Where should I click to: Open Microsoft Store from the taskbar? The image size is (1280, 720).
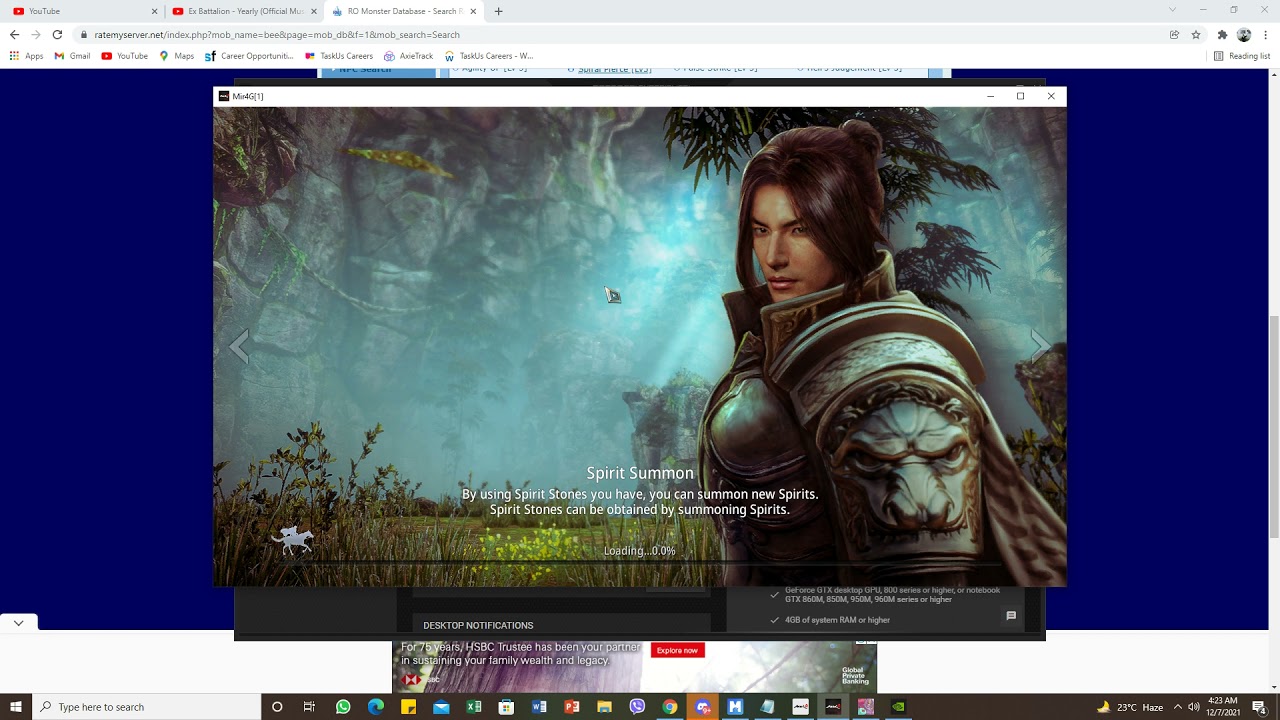506,707
